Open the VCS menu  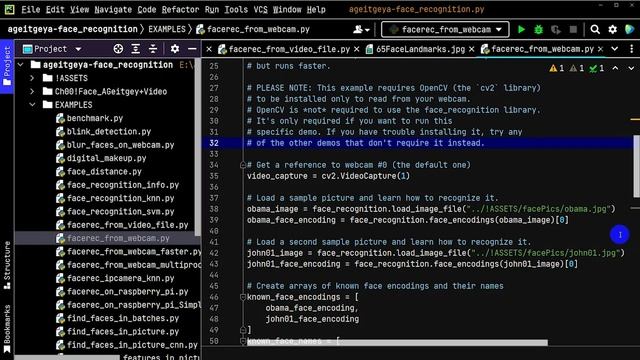coord(260,9)
